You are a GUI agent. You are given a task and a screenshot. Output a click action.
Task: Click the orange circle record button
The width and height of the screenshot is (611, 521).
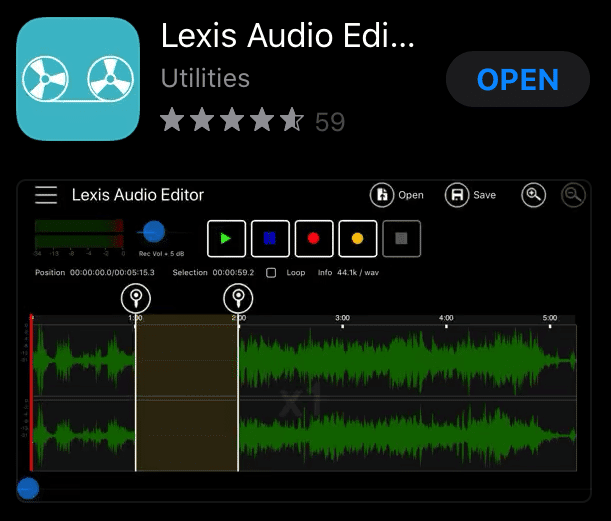(x=358, y=238)
